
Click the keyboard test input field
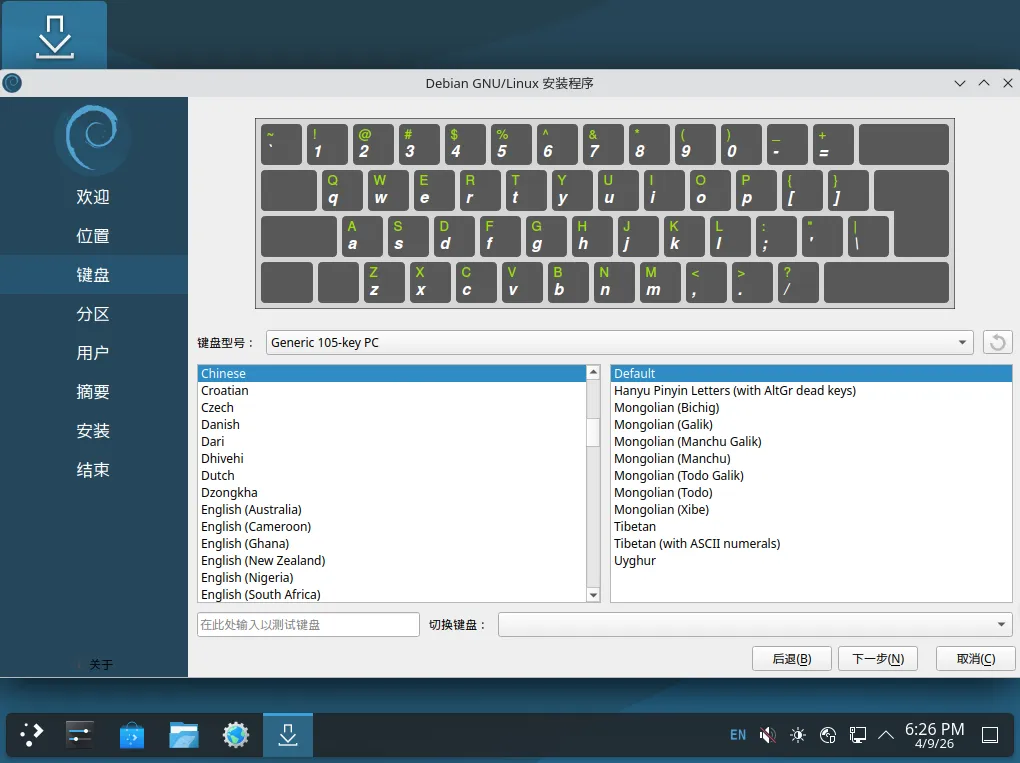pyautogui.click(x=308, y=624)
